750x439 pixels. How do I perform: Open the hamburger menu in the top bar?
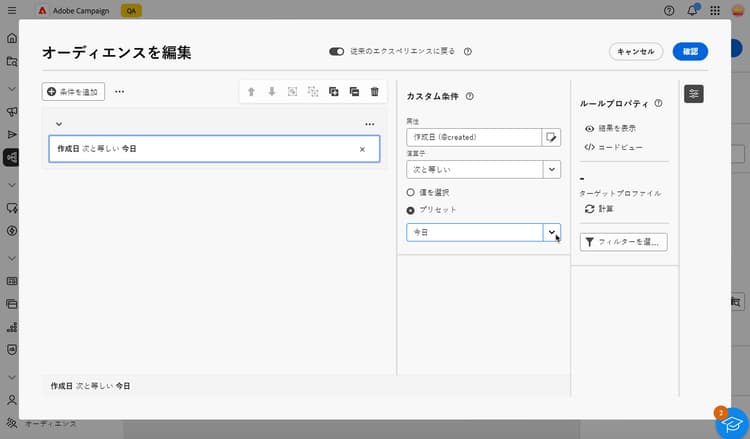tap(12, 10)
